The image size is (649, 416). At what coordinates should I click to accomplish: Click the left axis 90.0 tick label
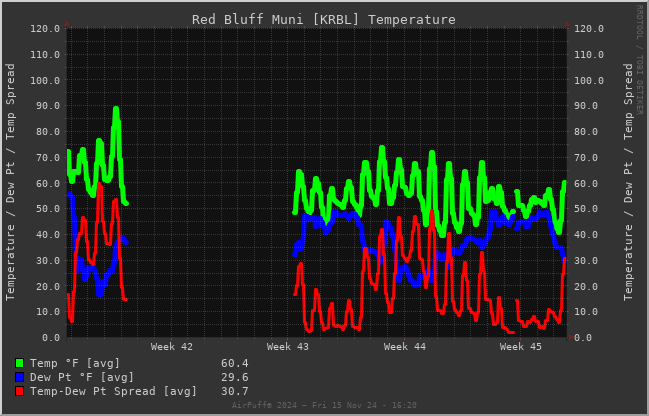[x=48, y=106]
